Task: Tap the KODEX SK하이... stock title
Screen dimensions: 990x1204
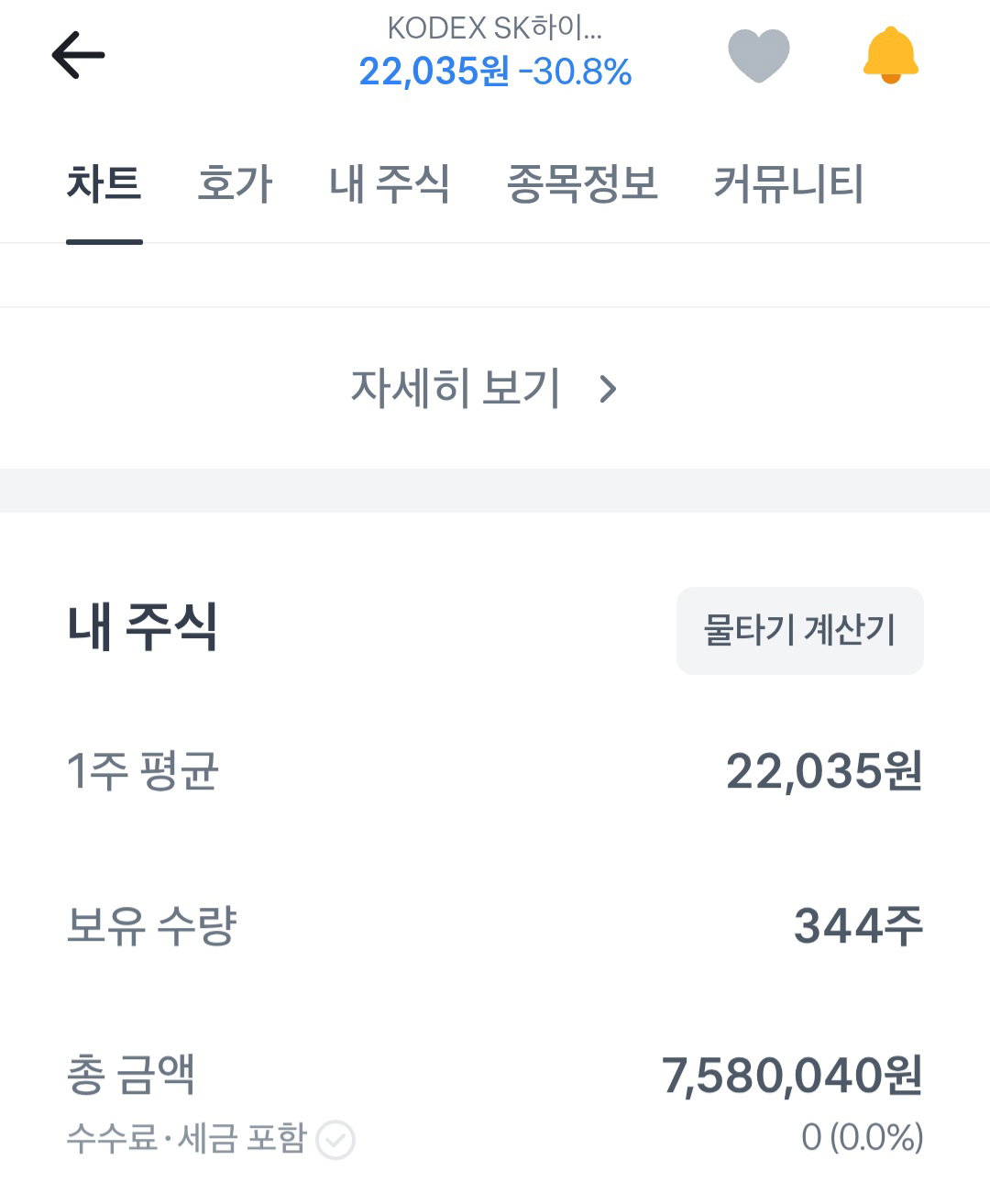Action: click(x=495, y=28)
